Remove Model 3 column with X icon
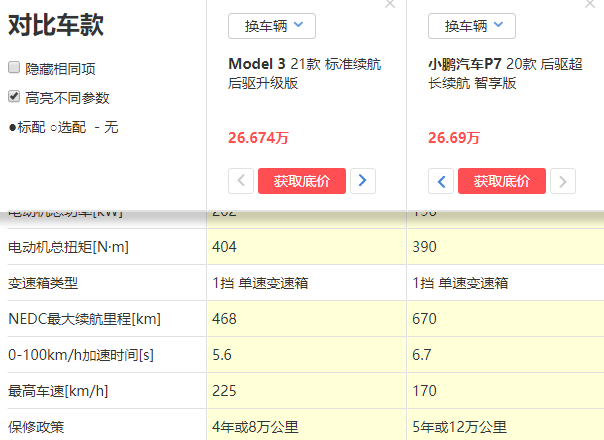This screenshot has width=604, height=440. pyautogui.click(x=390, y=4)
